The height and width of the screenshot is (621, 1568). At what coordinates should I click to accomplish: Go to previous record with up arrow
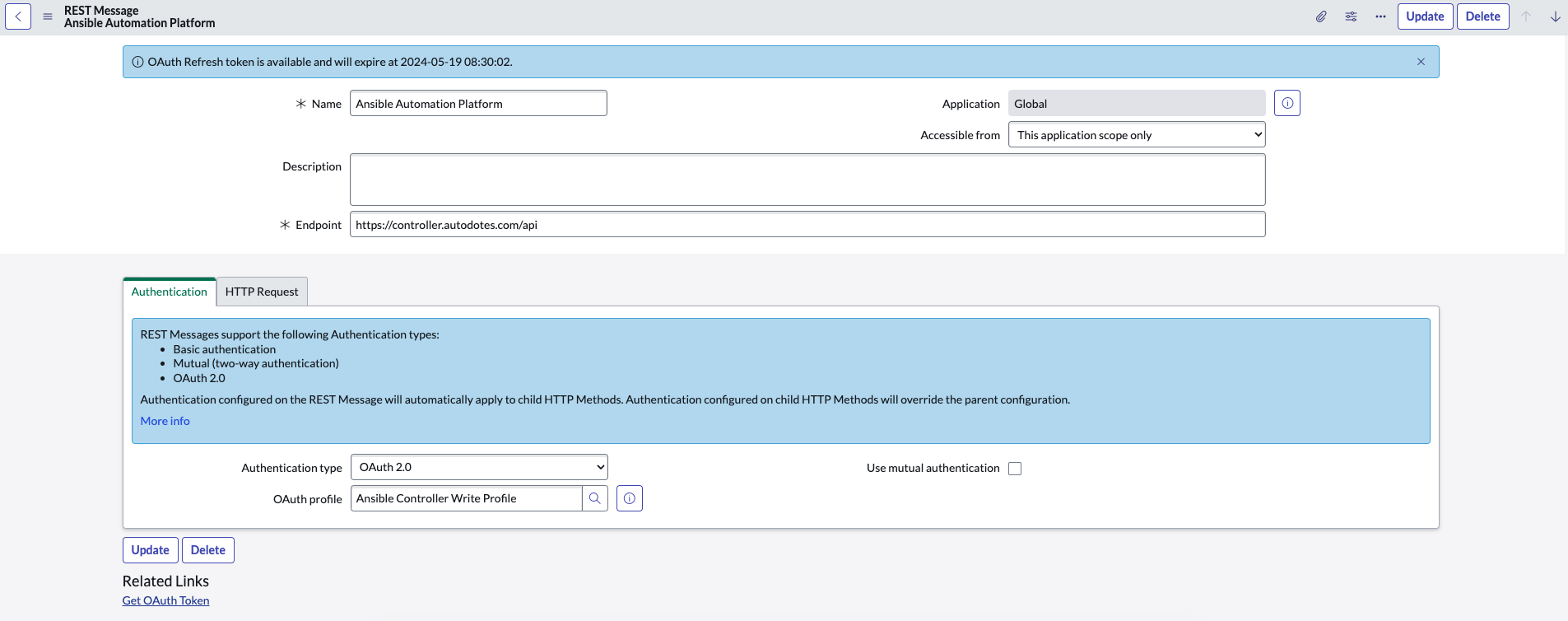coord(1526,16)
